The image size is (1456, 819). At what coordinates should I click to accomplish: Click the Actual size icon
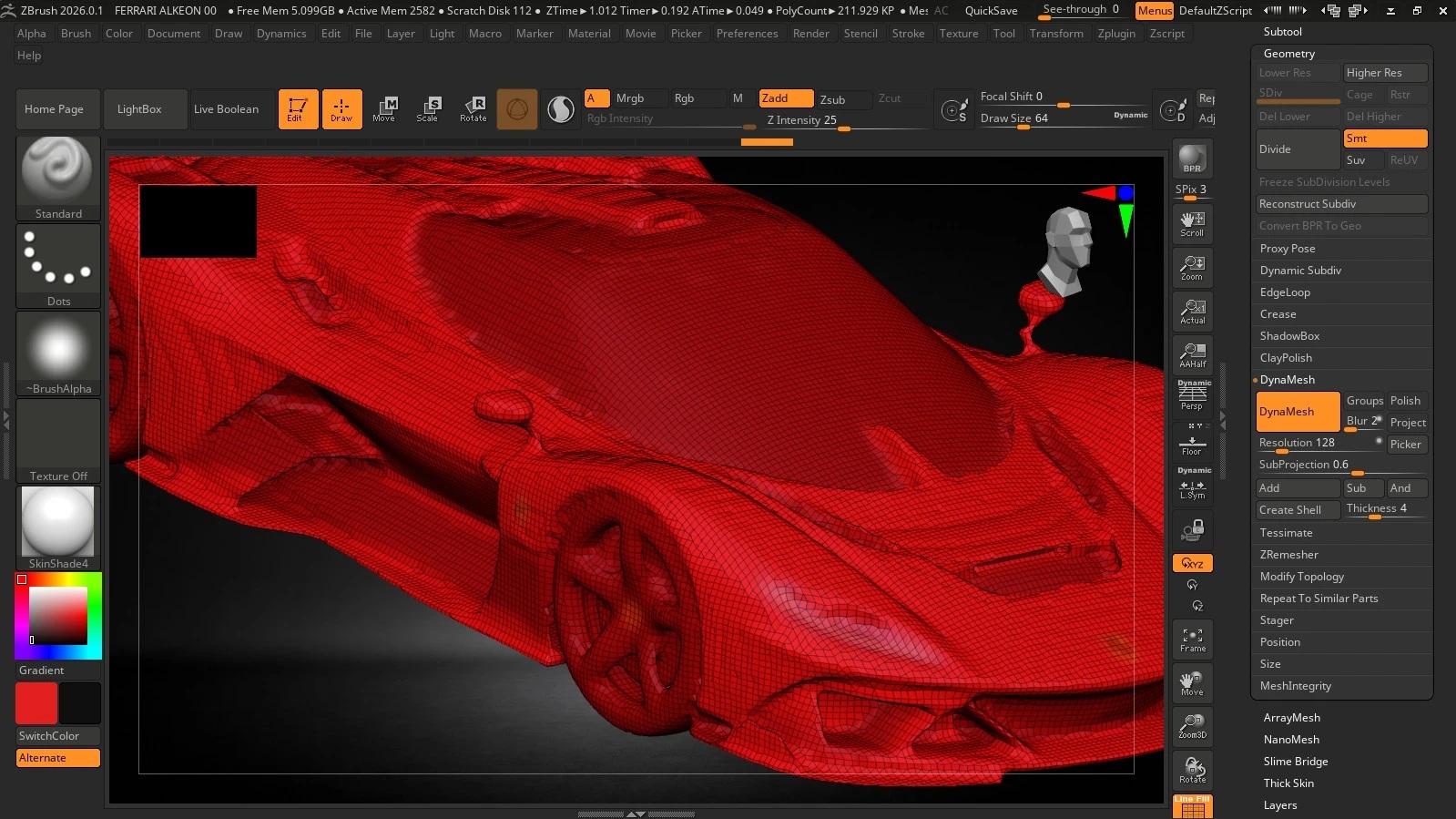[x=1192, y=311]
